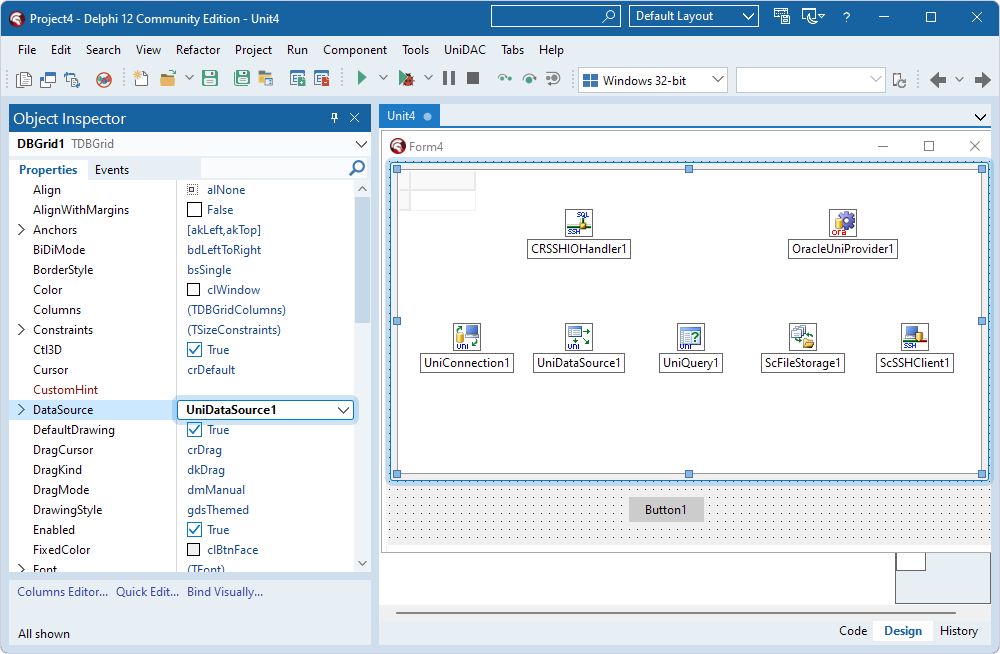Viewport: 1000px width, 654px height.
Task: Open the Default Layout dropdown
Action: 747,16
